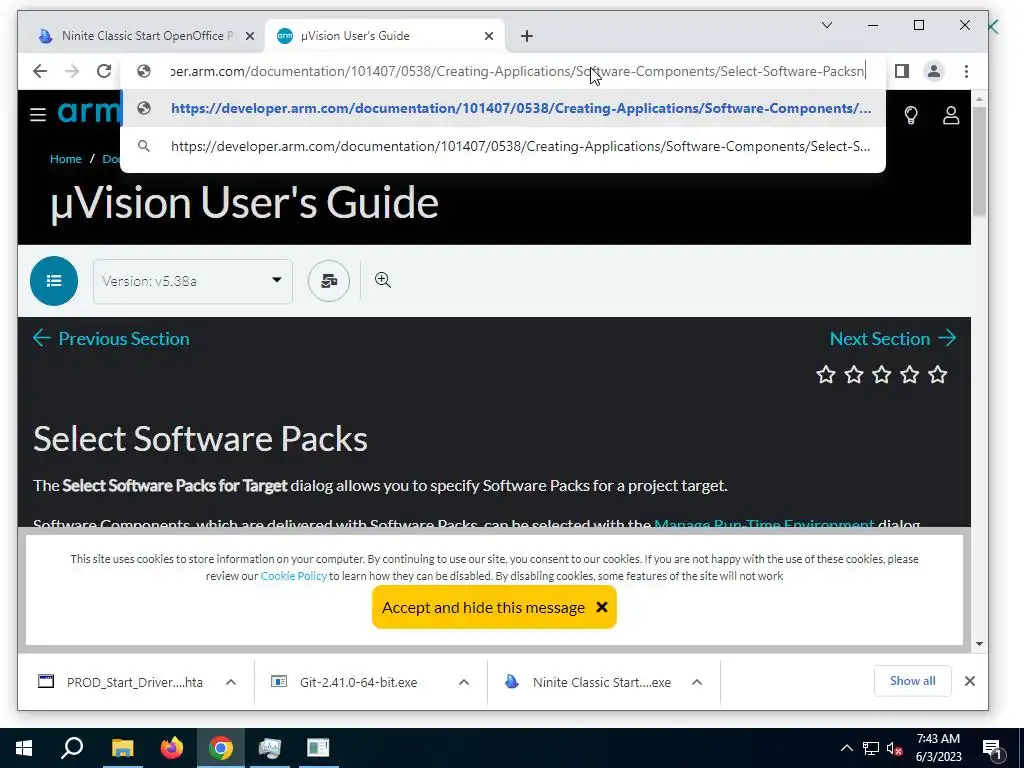The height and width of the screenshot is (768, 1024).
Task: Rate the page five stars
Action: click(938, 375)
